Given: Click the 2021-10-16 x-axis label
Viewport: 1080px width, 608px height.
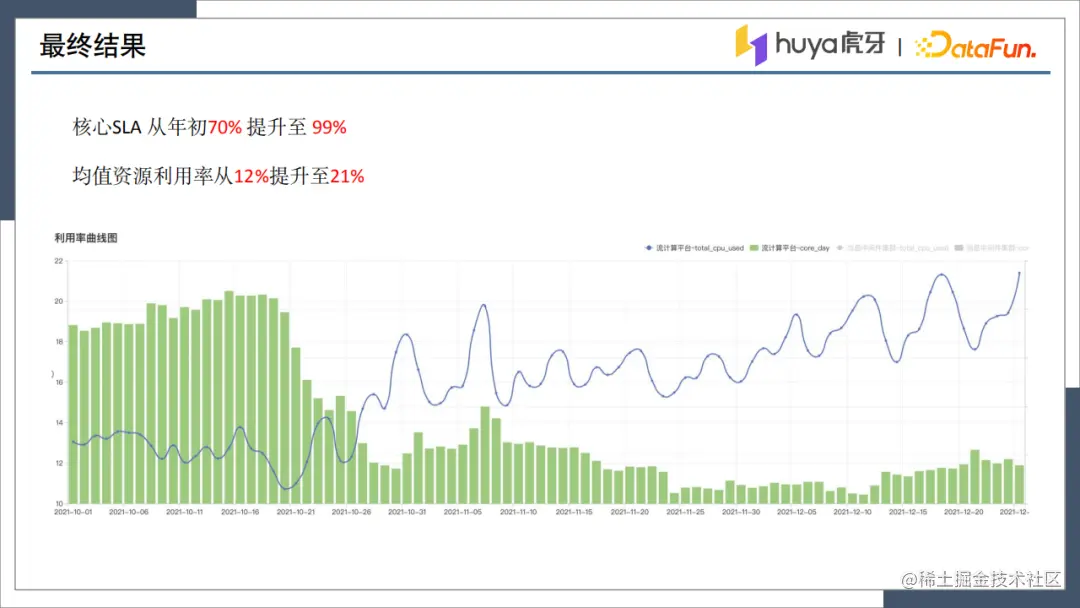Looking at the screenshot, I should tap(240, 512).
